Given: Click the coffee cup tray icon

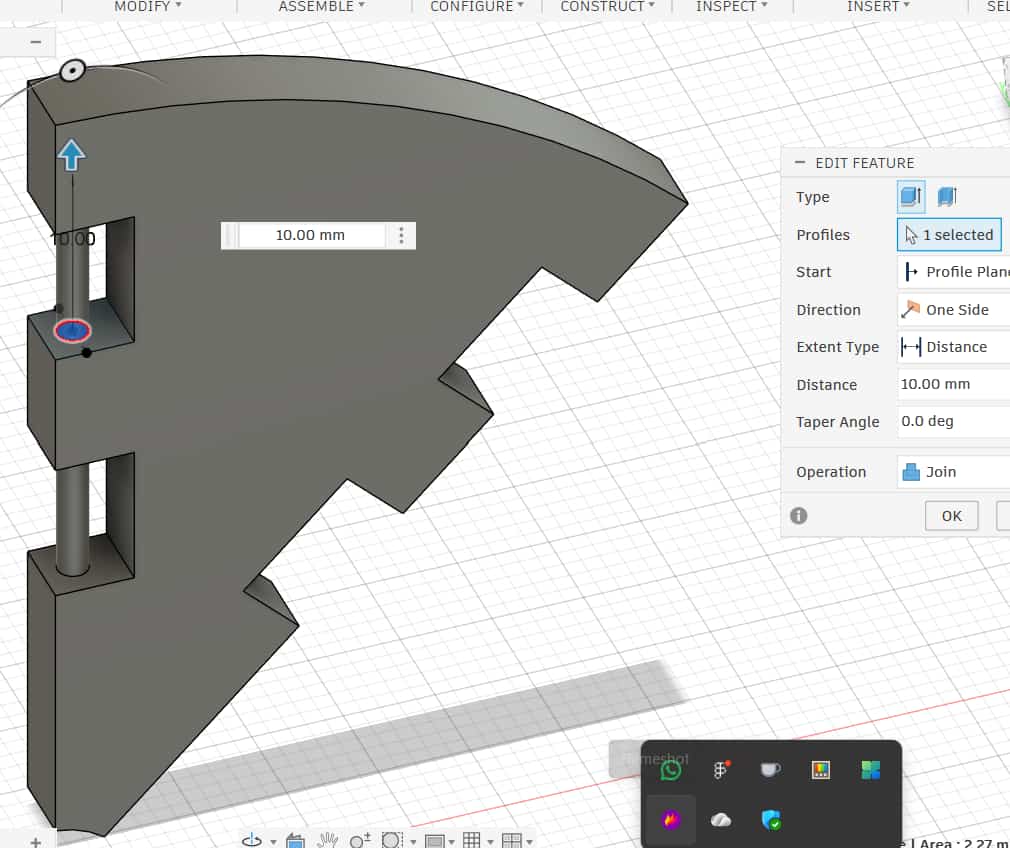Looking at the screenshot, I should (770, 769).
